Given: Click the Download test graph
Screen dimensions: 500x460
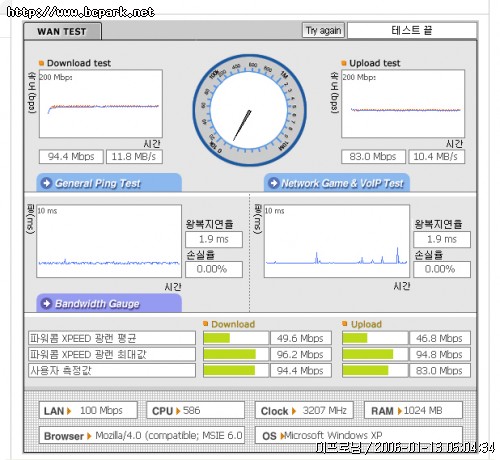Looking at the screenshot, I should pyautogui.click(x=101, y=104).
